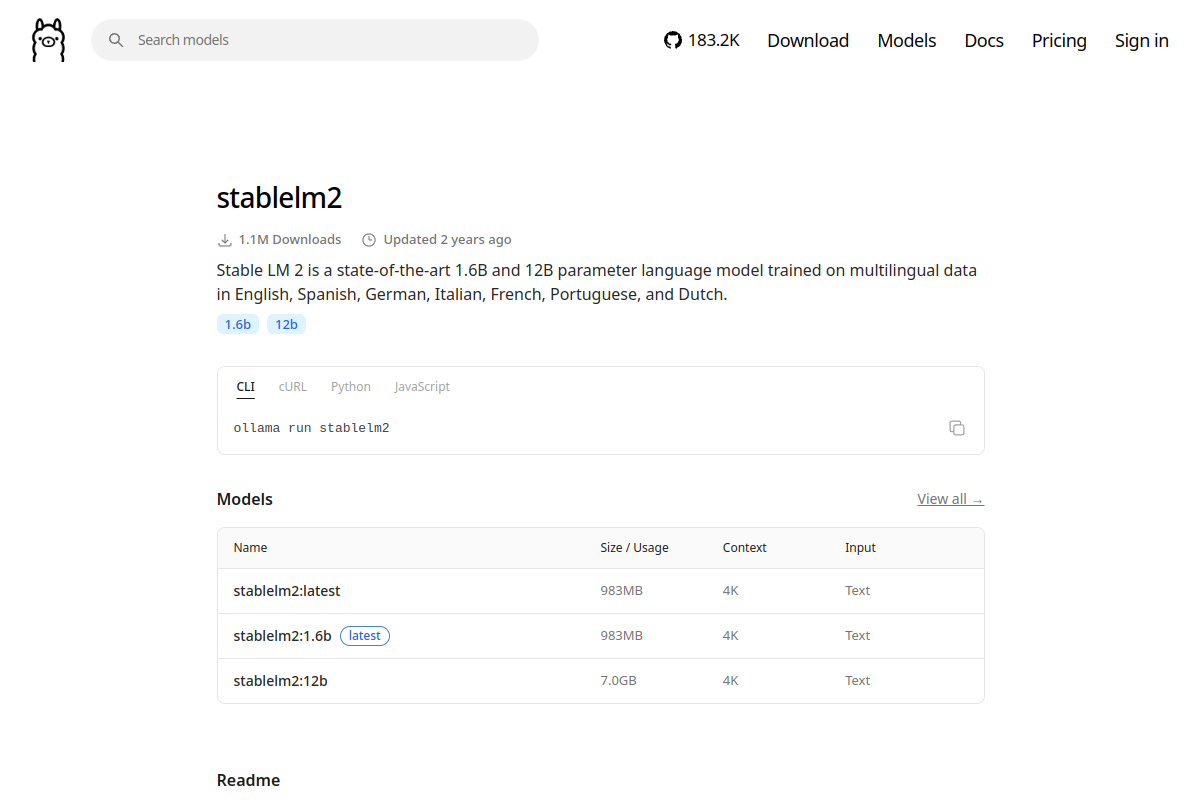Screen dimensions: 1200x800
Task: Click the search magnifier icon
Action: [x=116, y=40]
